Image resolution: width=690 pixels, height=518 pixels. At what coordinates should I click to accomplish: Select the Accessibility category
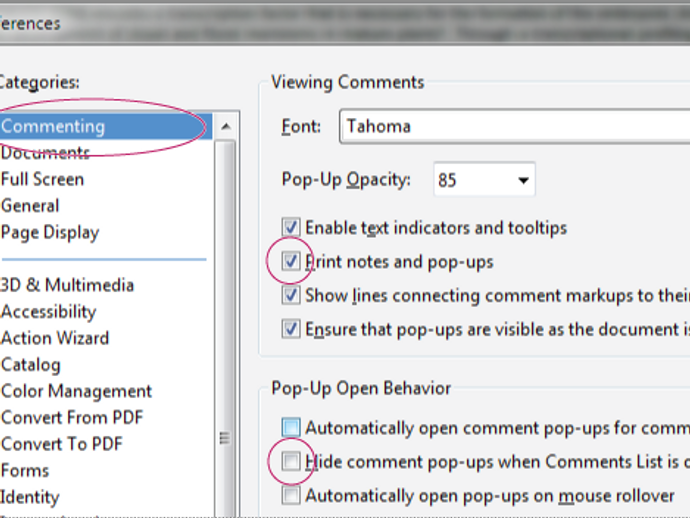click(x=48, y=312)
